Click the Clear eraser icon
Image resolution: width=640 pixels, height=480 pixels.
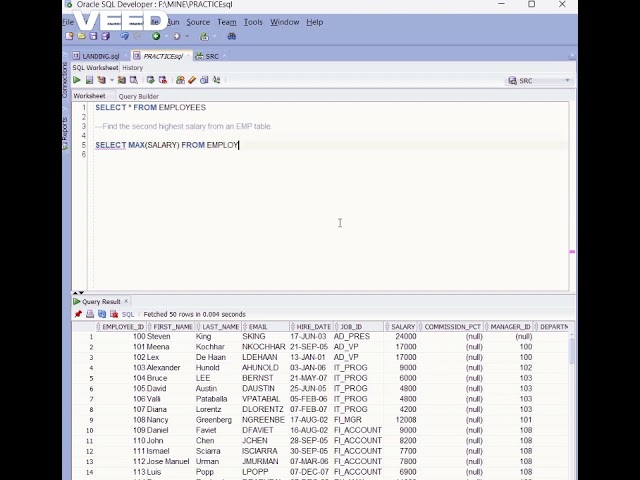tap(192, 80)
